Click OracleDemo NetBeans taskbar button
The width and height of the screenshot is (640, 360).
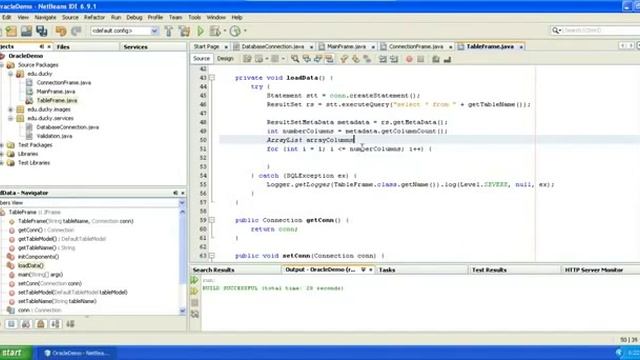point(76,353)
